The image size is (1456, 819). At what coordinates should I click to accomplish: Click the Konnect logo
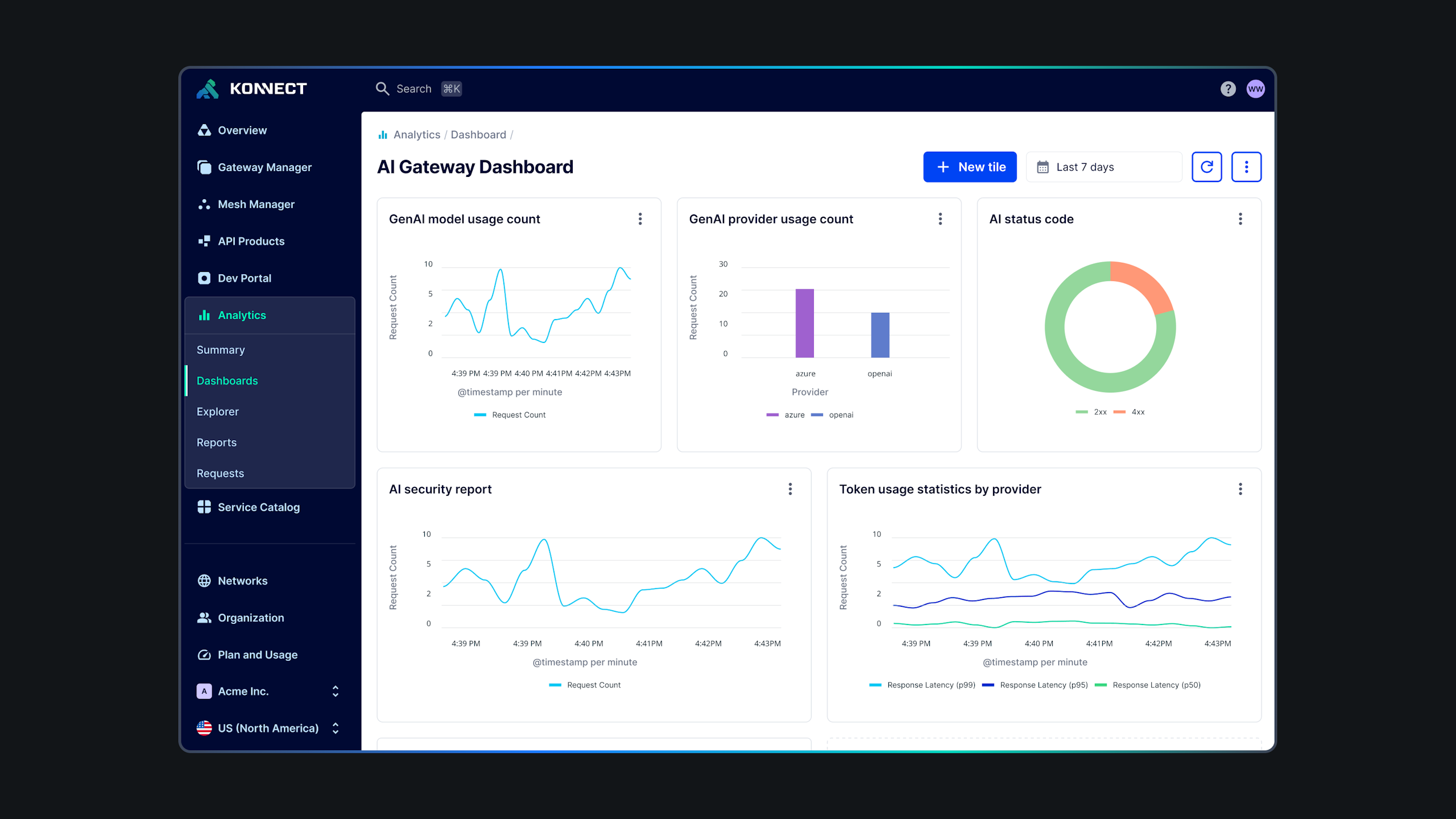coord(251,89)
